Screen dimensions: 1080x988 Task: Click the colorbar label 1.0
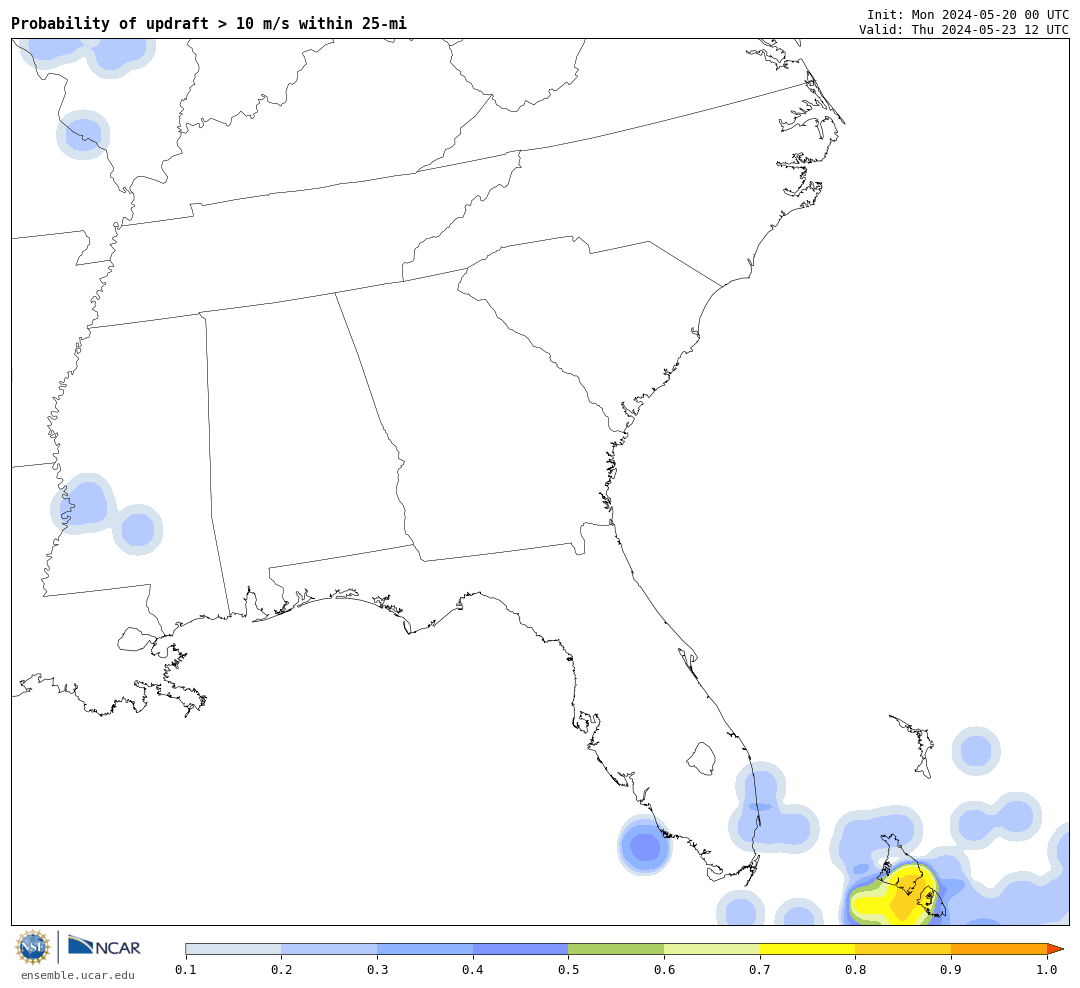pos(1047,970)
